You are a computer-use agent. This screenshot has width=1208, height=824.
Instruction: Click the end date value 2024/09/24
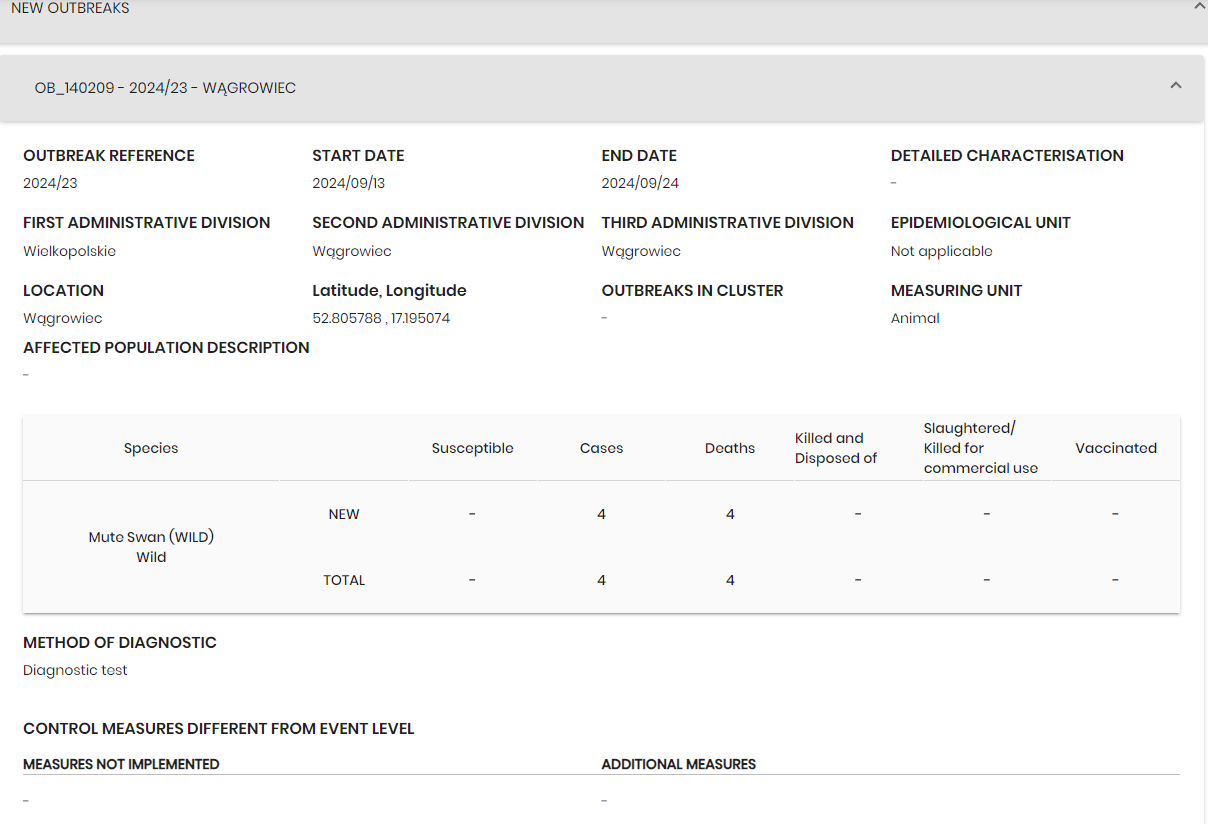640,183
